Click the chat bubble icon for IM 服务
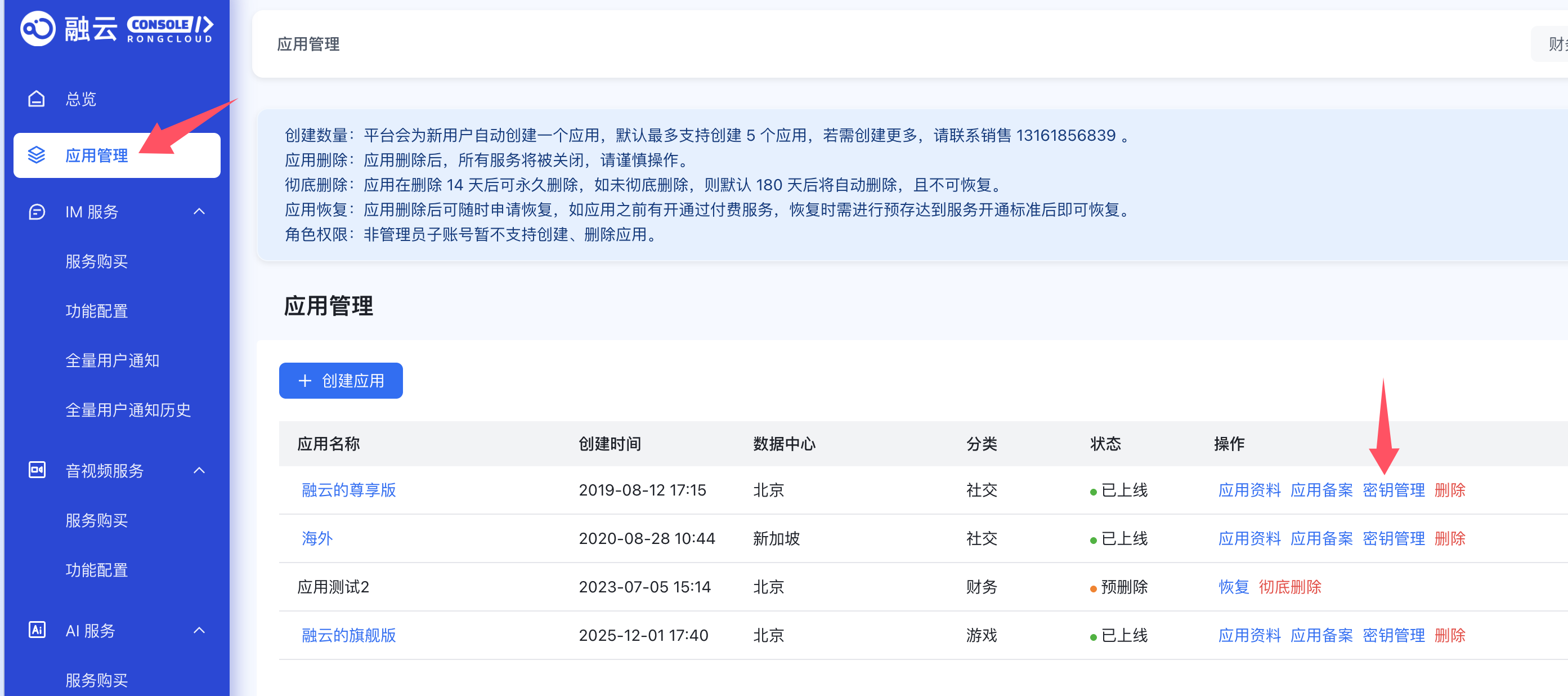Image resolution: width=1568 pixels, height=696 pixels. tap(37, 212)
